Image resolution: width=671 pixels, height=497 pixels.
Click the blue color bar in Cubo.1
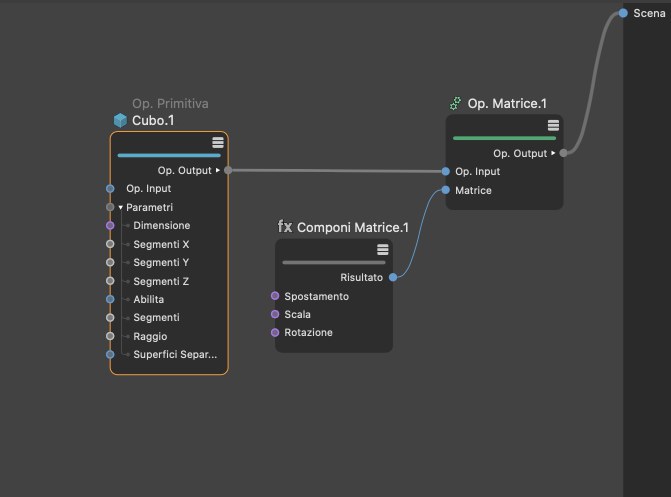[169, 155]
